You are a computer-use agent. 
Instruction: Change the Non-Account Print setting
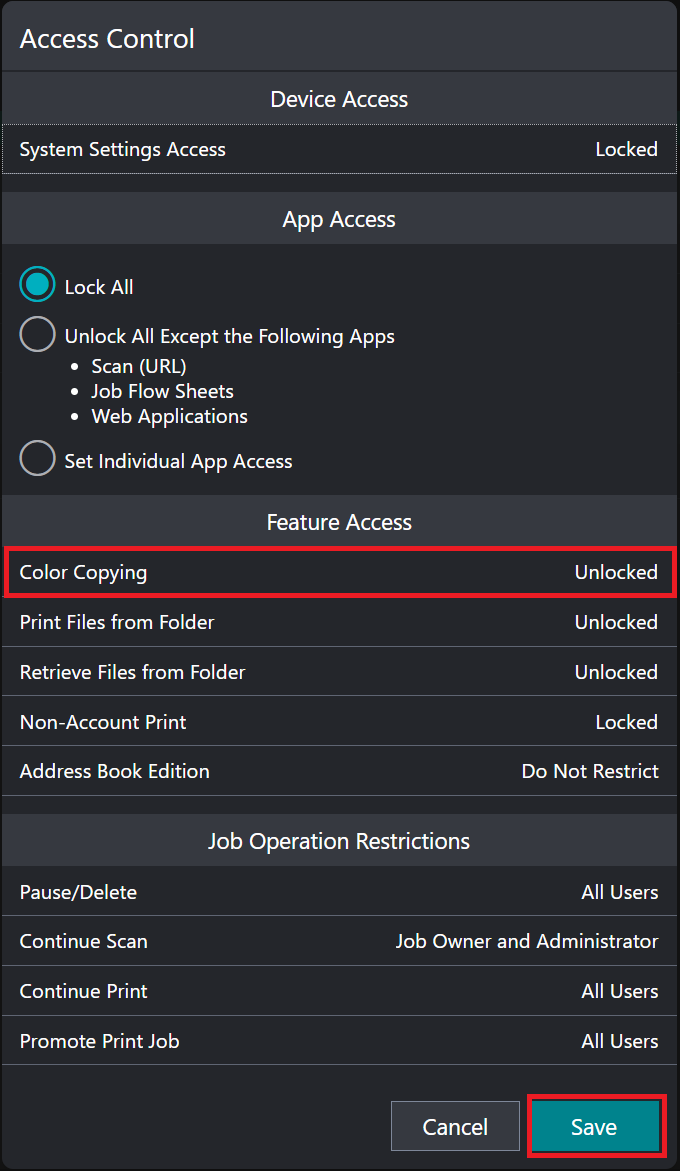pos(339,722)
